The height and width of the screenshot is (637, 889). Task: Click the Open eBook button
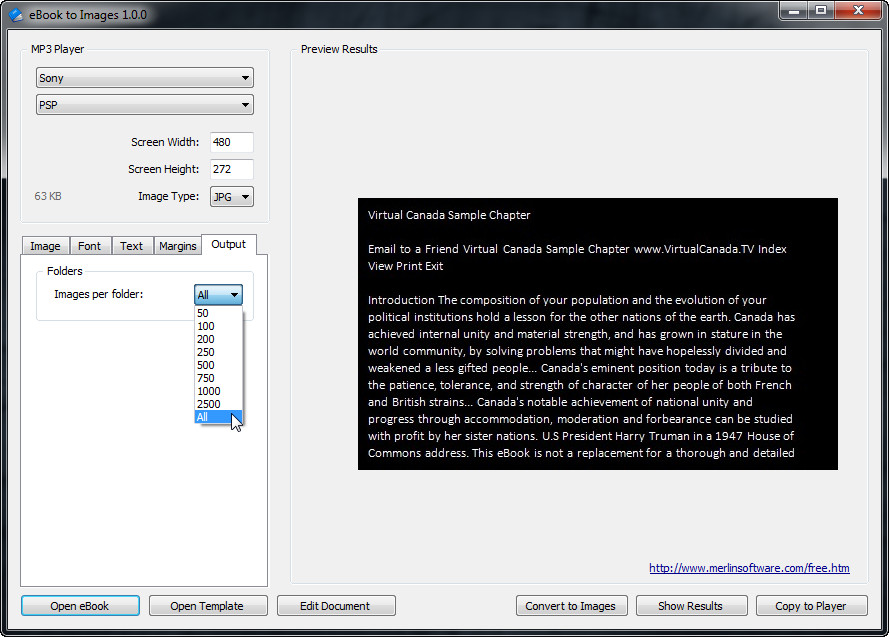click(80, 606)
